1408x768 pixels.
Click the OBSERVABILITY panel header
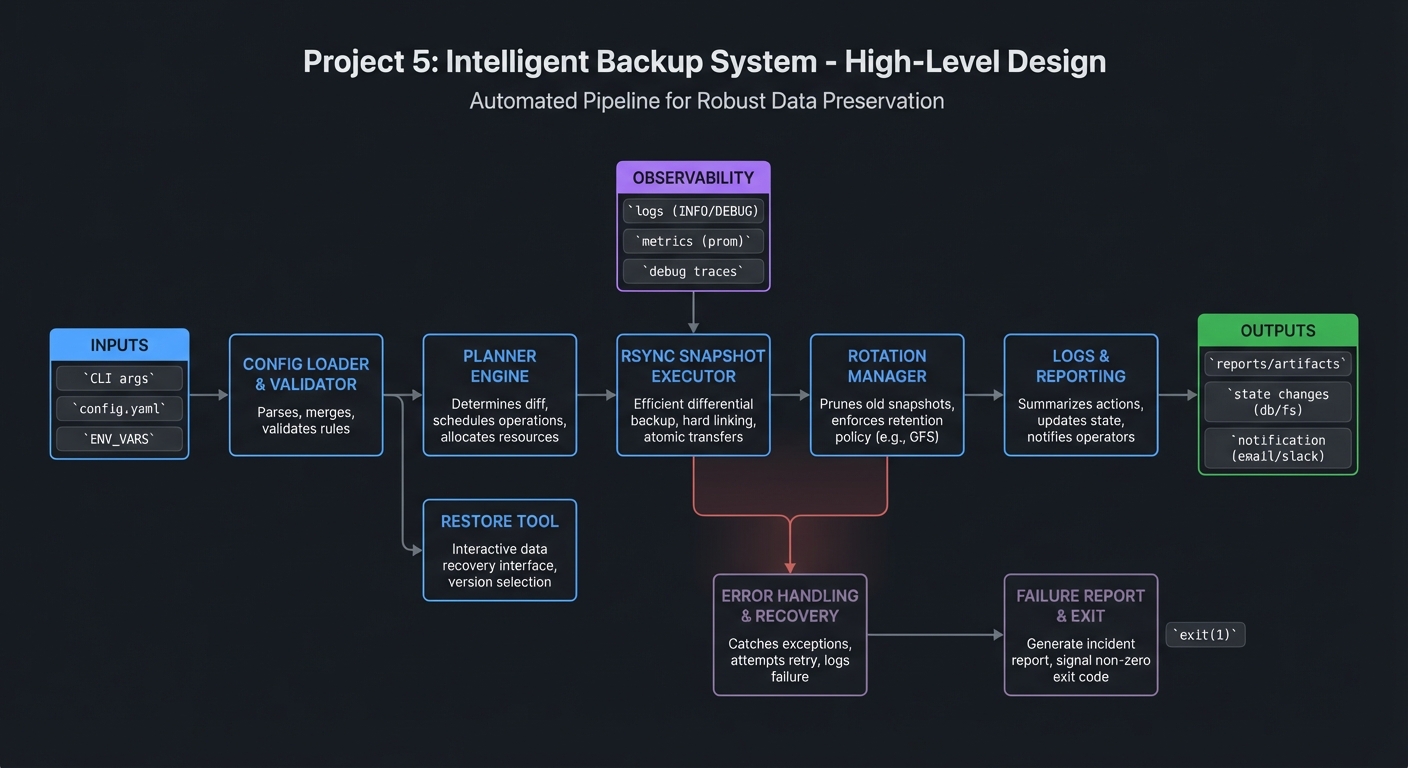point(693,177)
